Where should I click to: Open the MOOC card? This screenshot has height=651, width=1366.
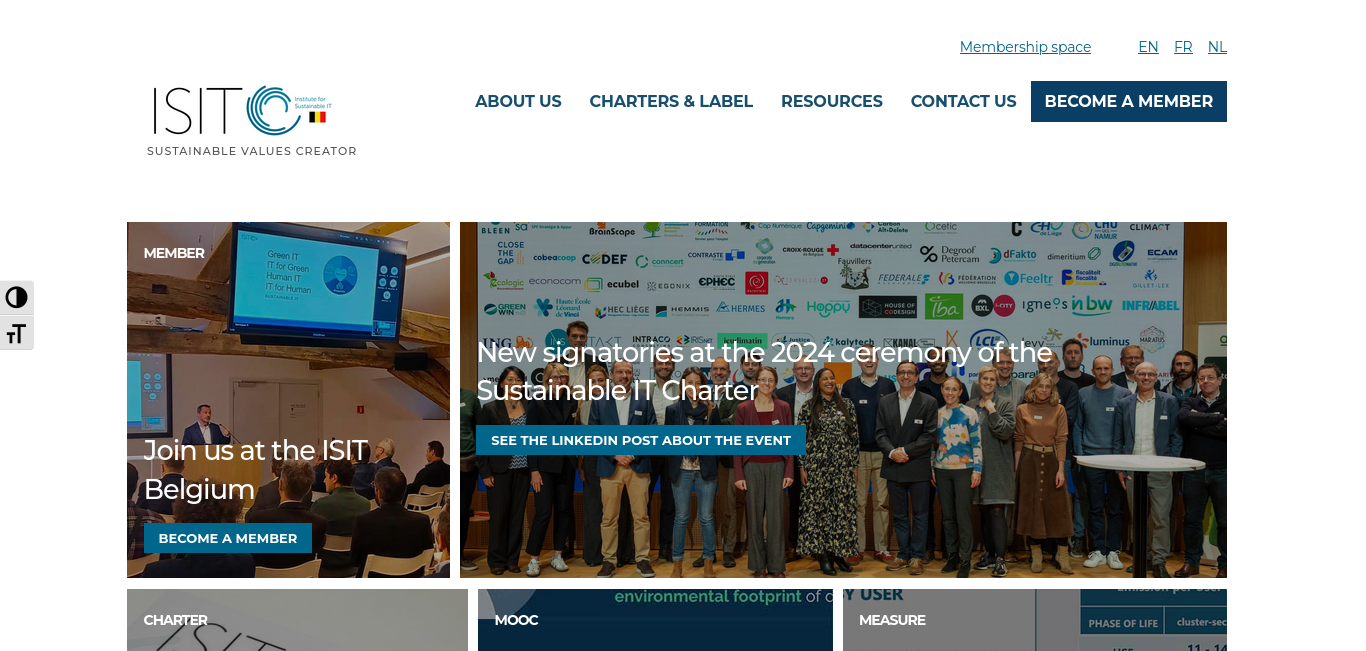point(655,620)
